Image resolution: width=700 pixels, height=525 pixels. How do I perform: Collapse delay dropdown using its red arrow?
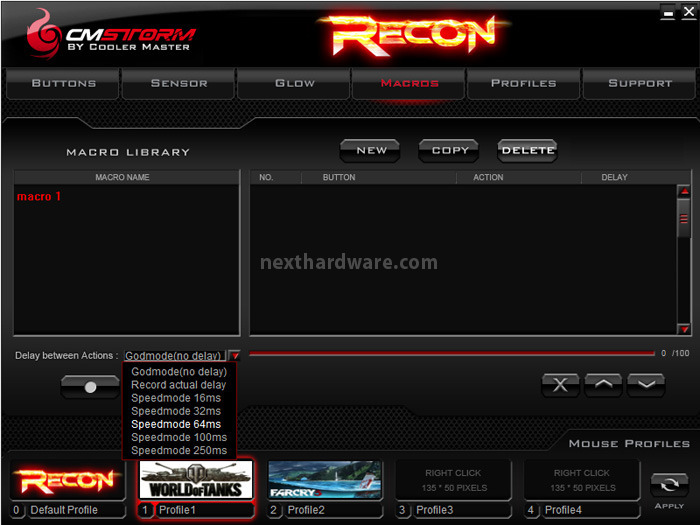pos(235,356)
